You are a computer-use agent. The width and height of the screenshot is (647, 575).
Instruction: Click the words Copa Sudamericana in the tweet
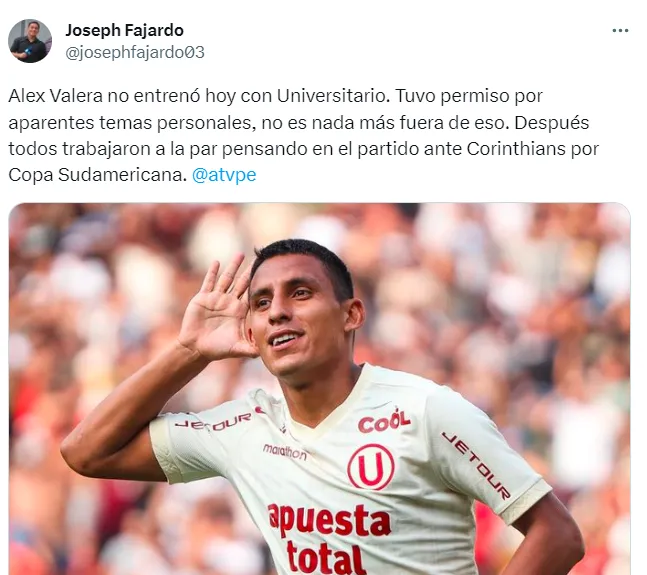tap(98, 175)
